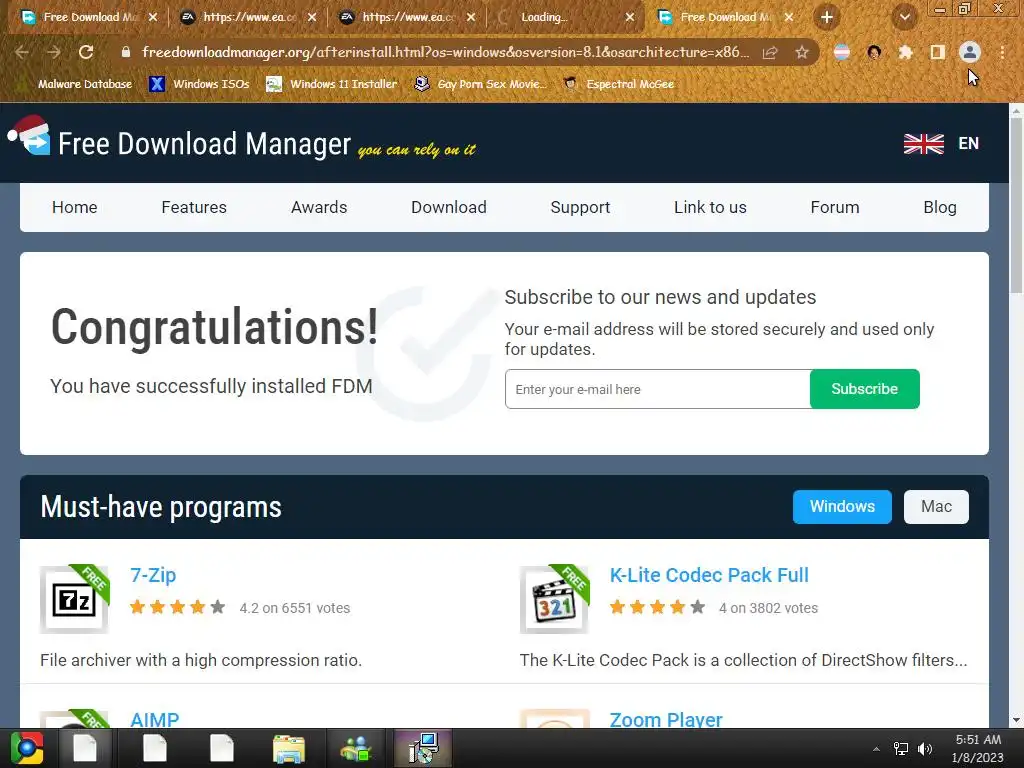
Task: Click the installer taskbar icon
Action: [423, 748]
